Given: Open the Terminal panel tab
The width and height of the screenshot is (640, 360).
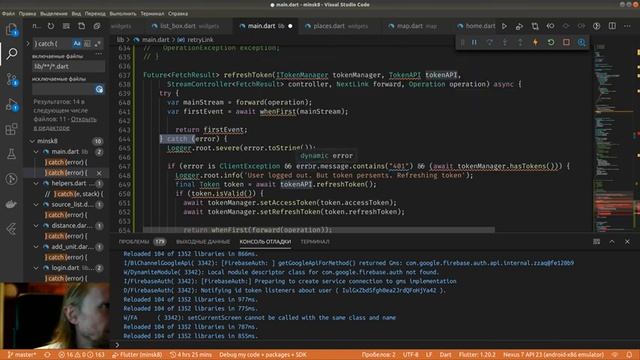Looking at the screenshot, I should [315, 242].
